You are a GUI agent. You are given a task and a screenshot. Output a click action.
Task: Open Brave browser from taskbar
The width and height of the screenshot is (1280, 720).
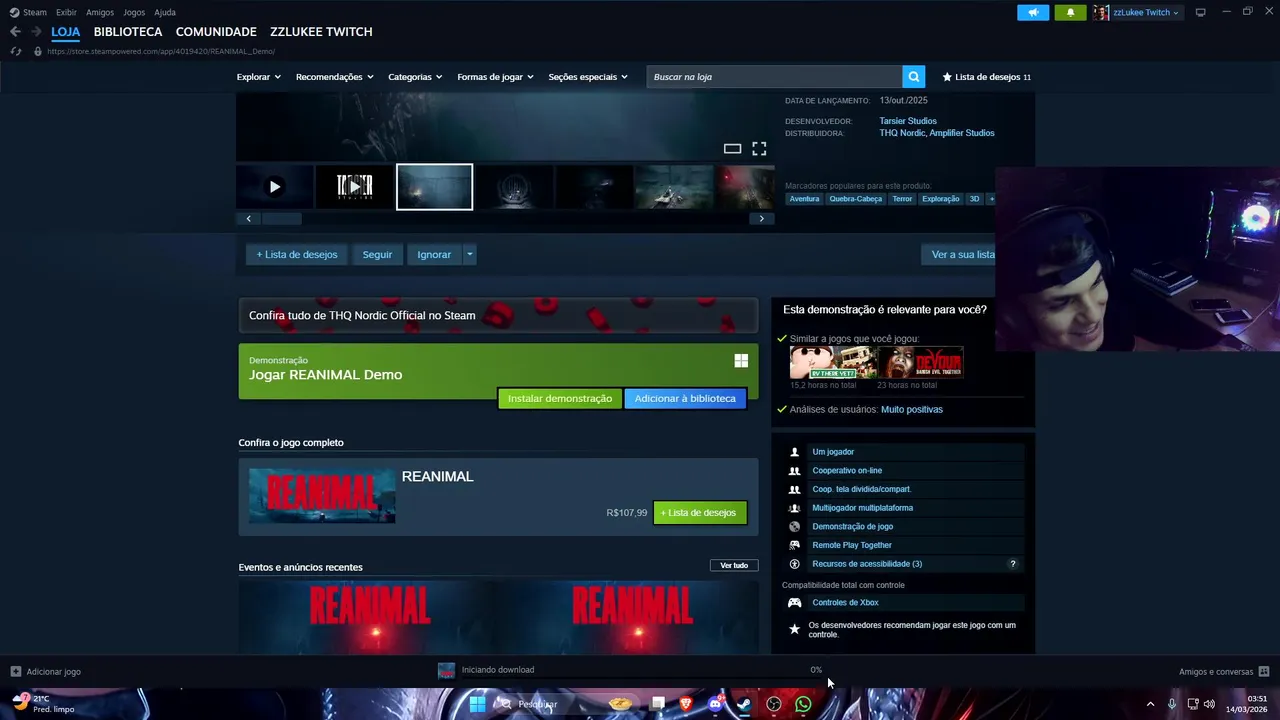coord(686,704)
